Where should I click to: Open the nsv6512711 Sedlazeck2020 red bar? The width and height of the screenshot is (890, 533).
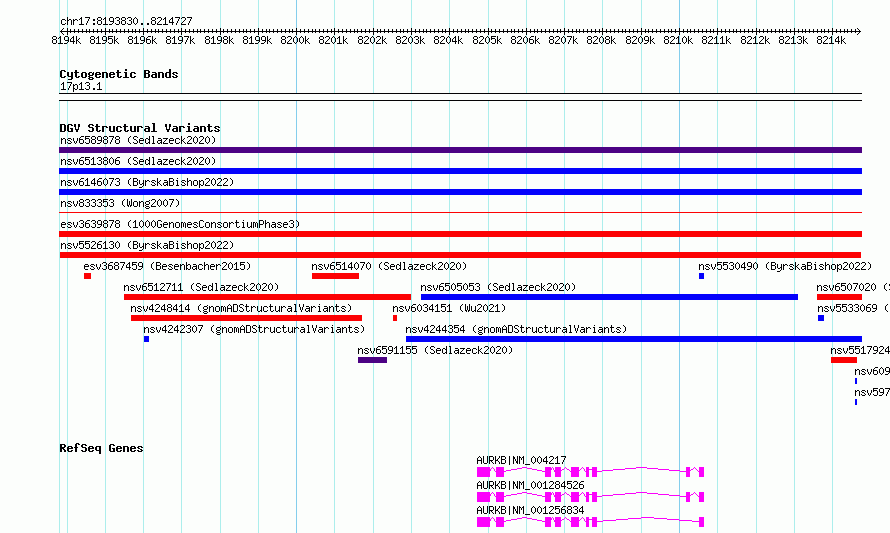(267, 297)
